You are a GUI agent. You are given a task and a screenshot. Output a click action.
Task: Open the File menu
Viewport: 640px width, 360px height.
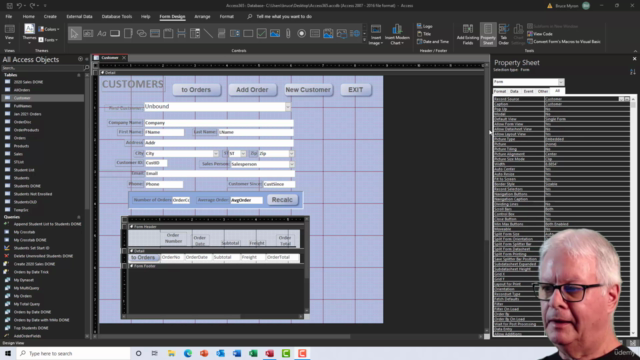[9, 17]
